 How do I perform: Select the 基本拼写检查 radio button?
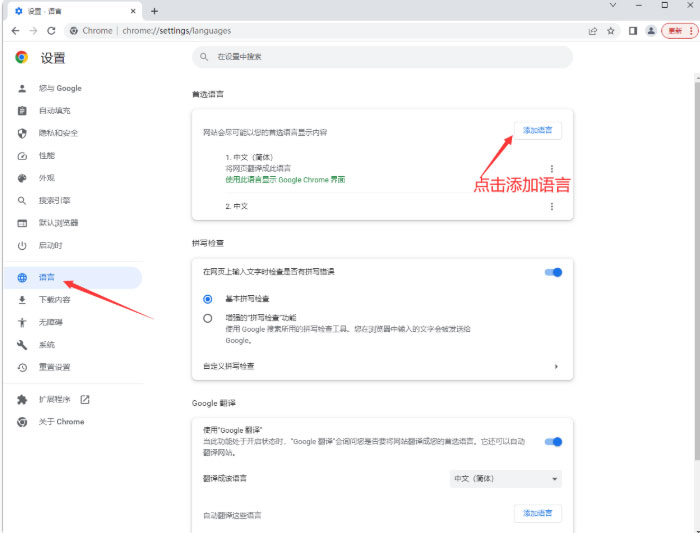(x=208, y=299)
